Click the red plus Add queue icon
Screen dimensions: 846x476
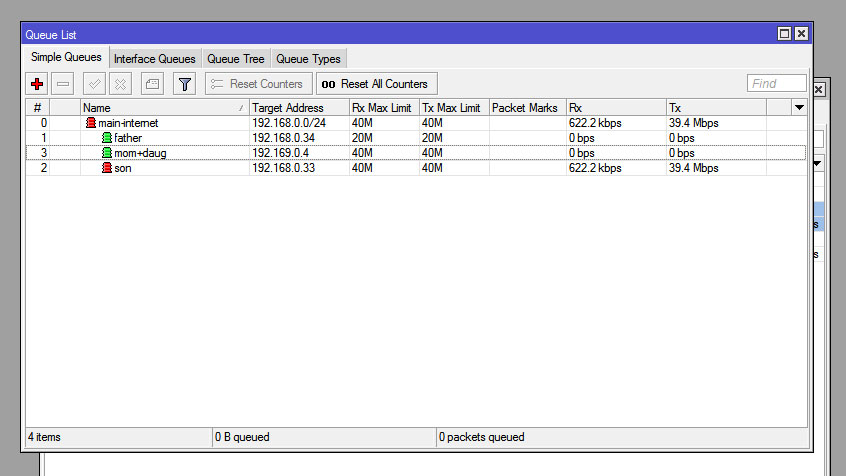click(37, 84)
